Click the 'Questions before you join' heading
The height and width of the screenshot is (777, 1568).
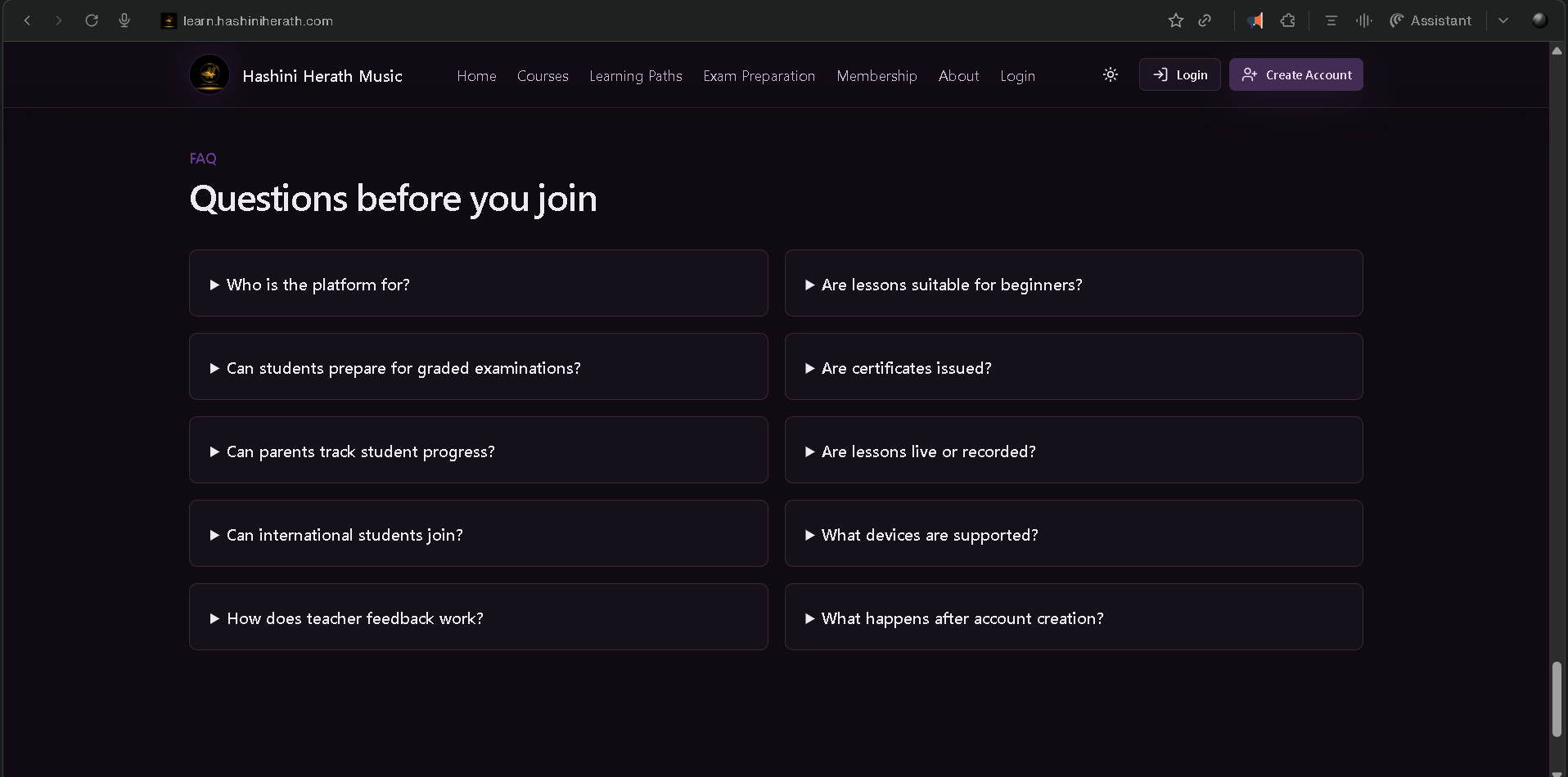click(x=393, y=199)
